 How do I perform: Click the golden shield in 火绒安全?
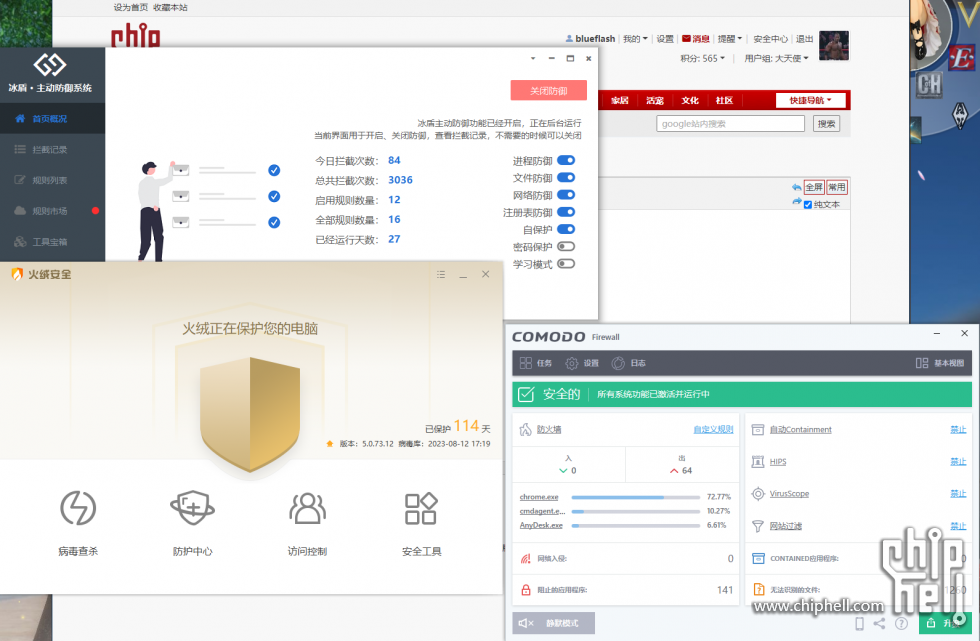[250, 414]
